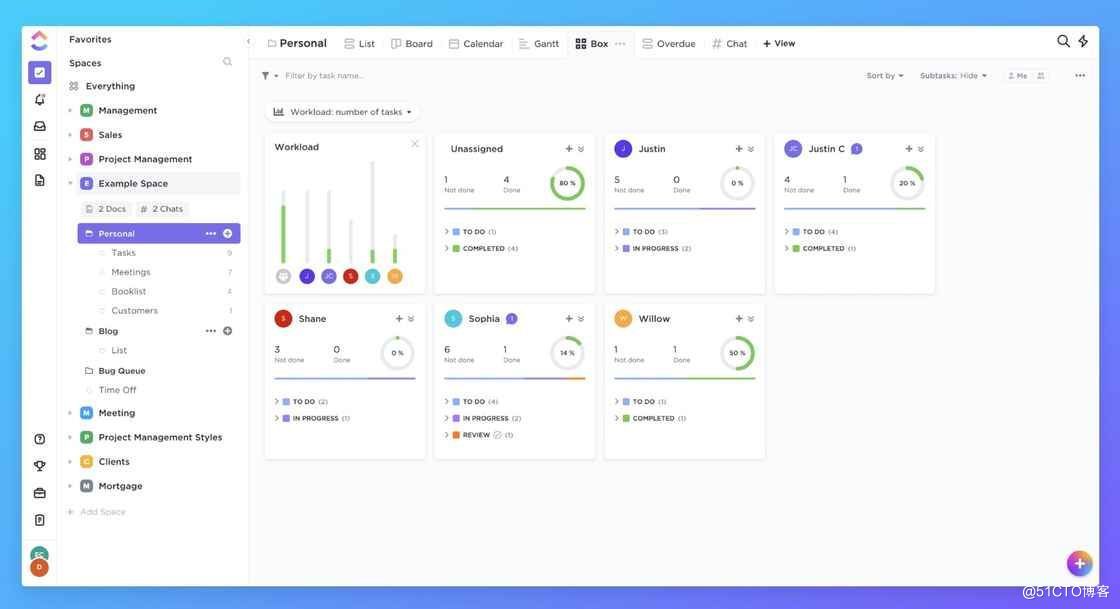Add a task to Justin's box
1120x609 pixels.
(739, 149)
